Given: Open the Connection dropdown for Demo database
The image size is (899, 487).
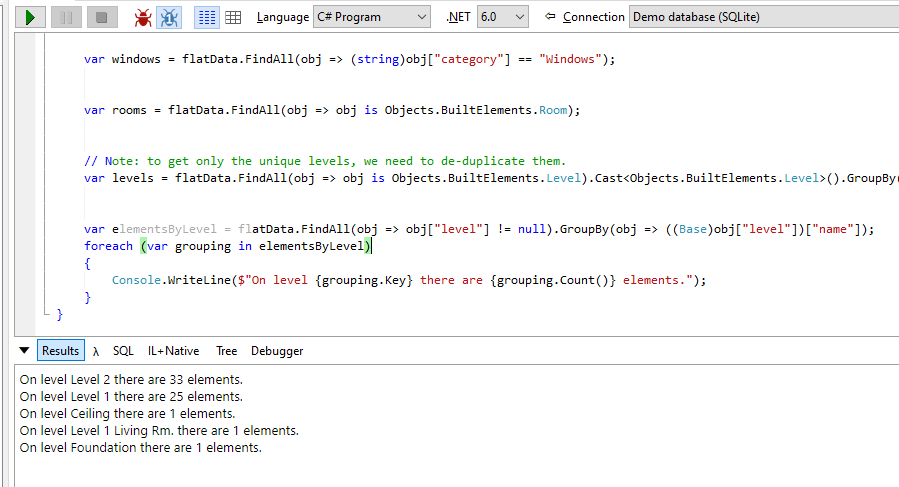Looking at the screenshot, I should [762, 17].
